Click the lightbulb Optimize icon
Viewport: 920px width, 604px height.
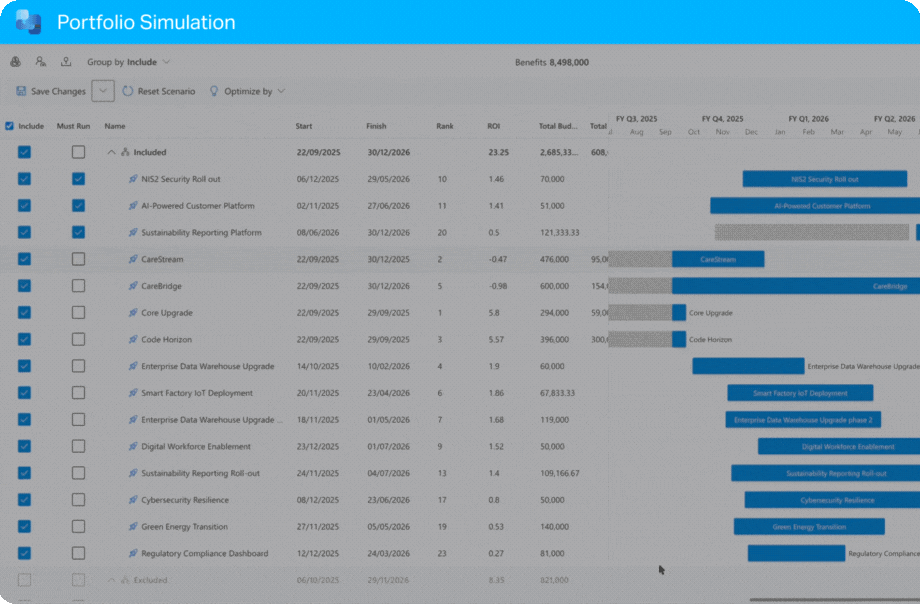[x=214, y=91]
